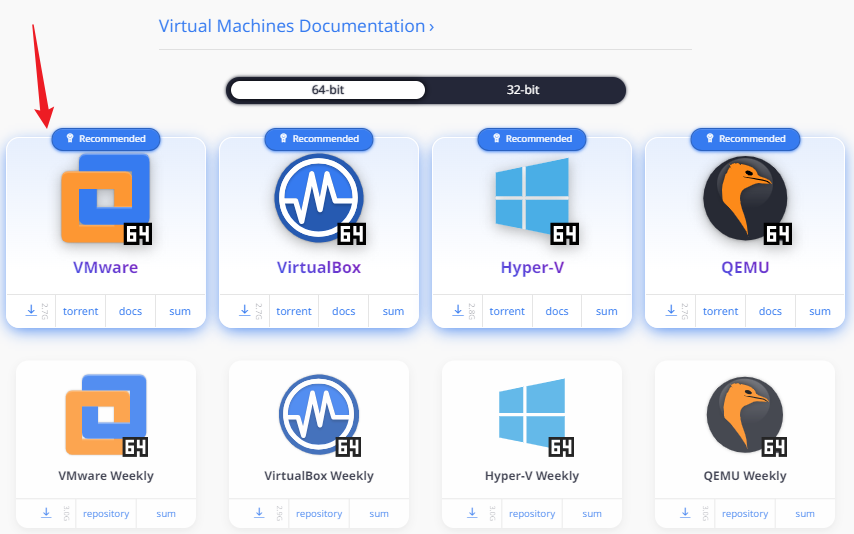Open docs for VMware
Screen dimensions: 854x534
click(x=130, y=311)
